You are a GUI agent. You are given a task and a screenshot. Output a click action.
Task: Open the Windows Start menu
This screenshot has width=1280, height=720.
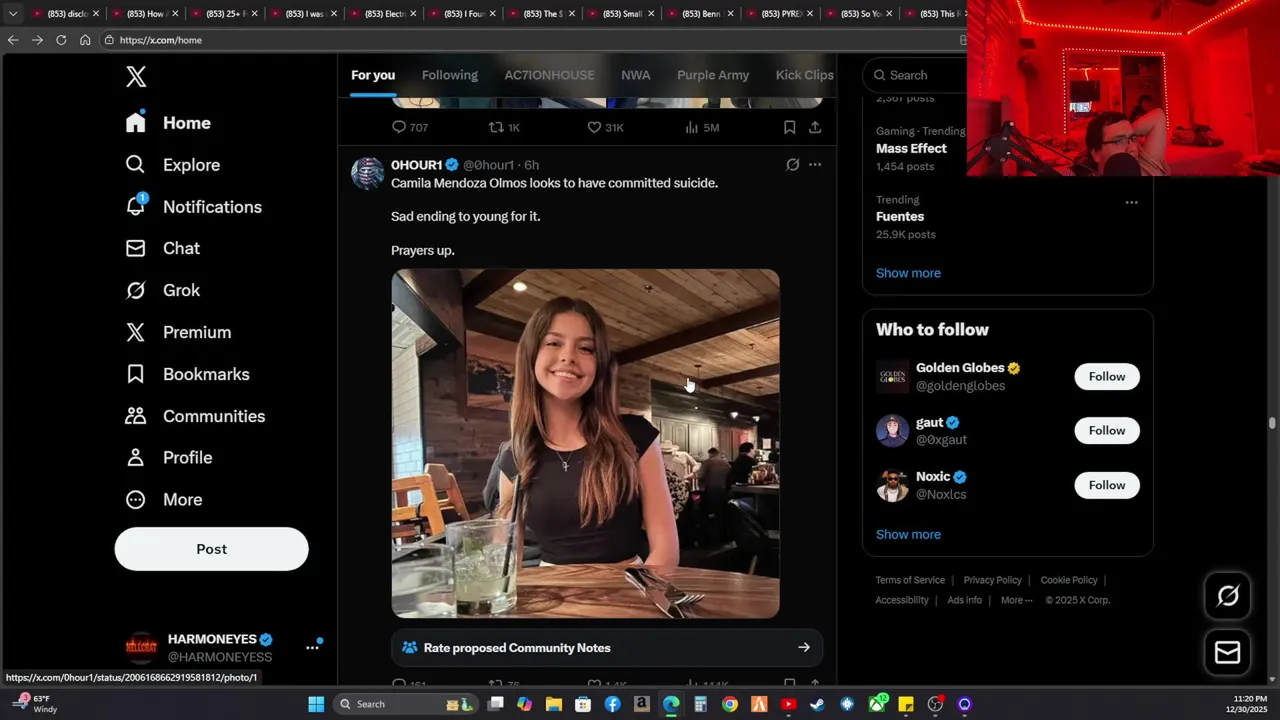point(316,704)
